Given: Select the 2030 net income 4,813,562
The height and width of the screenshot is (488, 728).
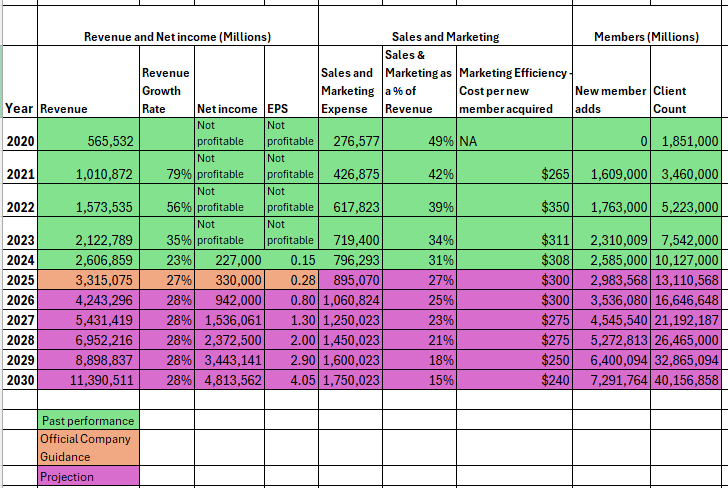Looking at the screenshot, I should pyautogui.click(x=229, y=380).
